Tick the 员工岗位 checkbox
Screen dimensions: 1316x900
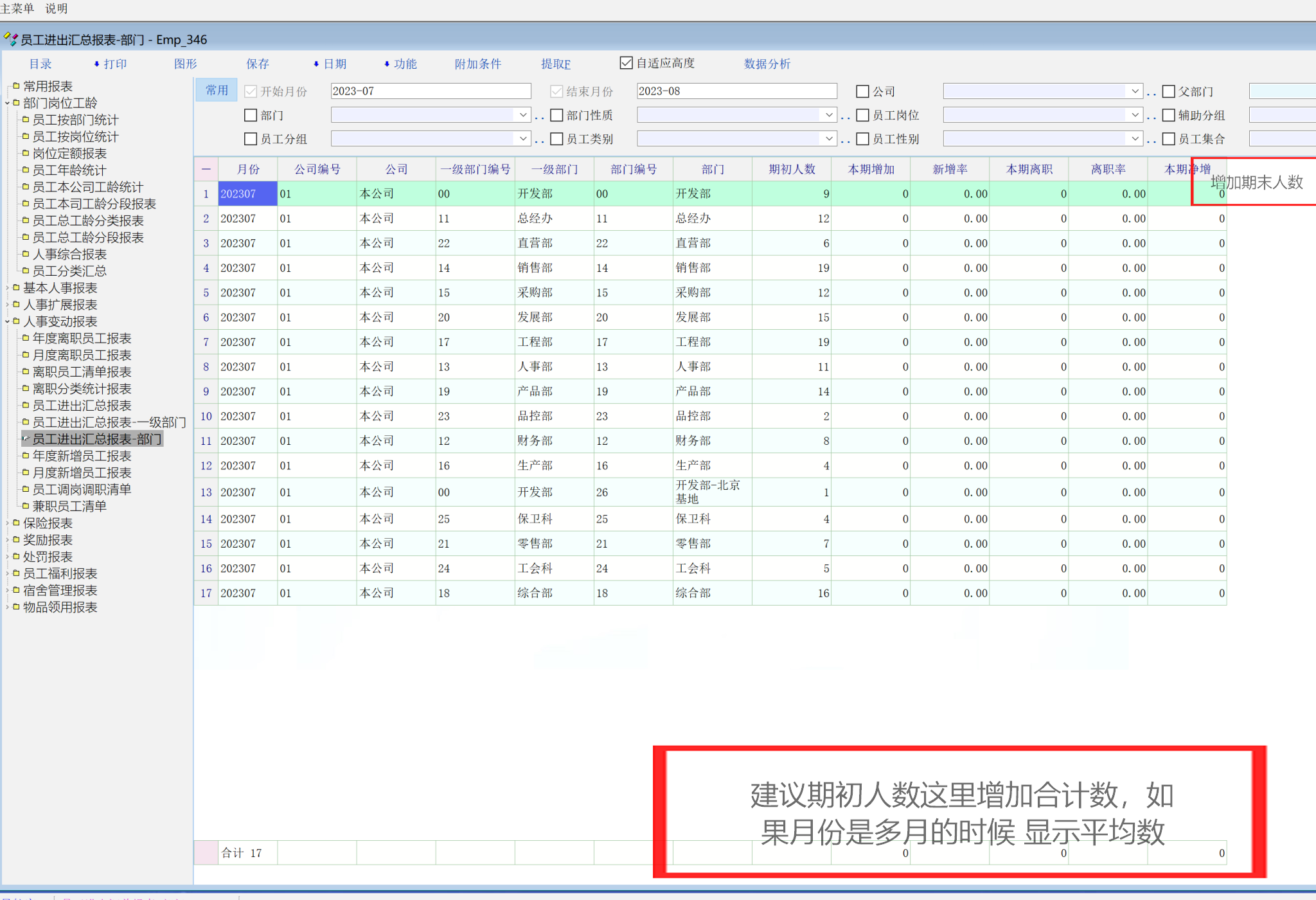863,115
